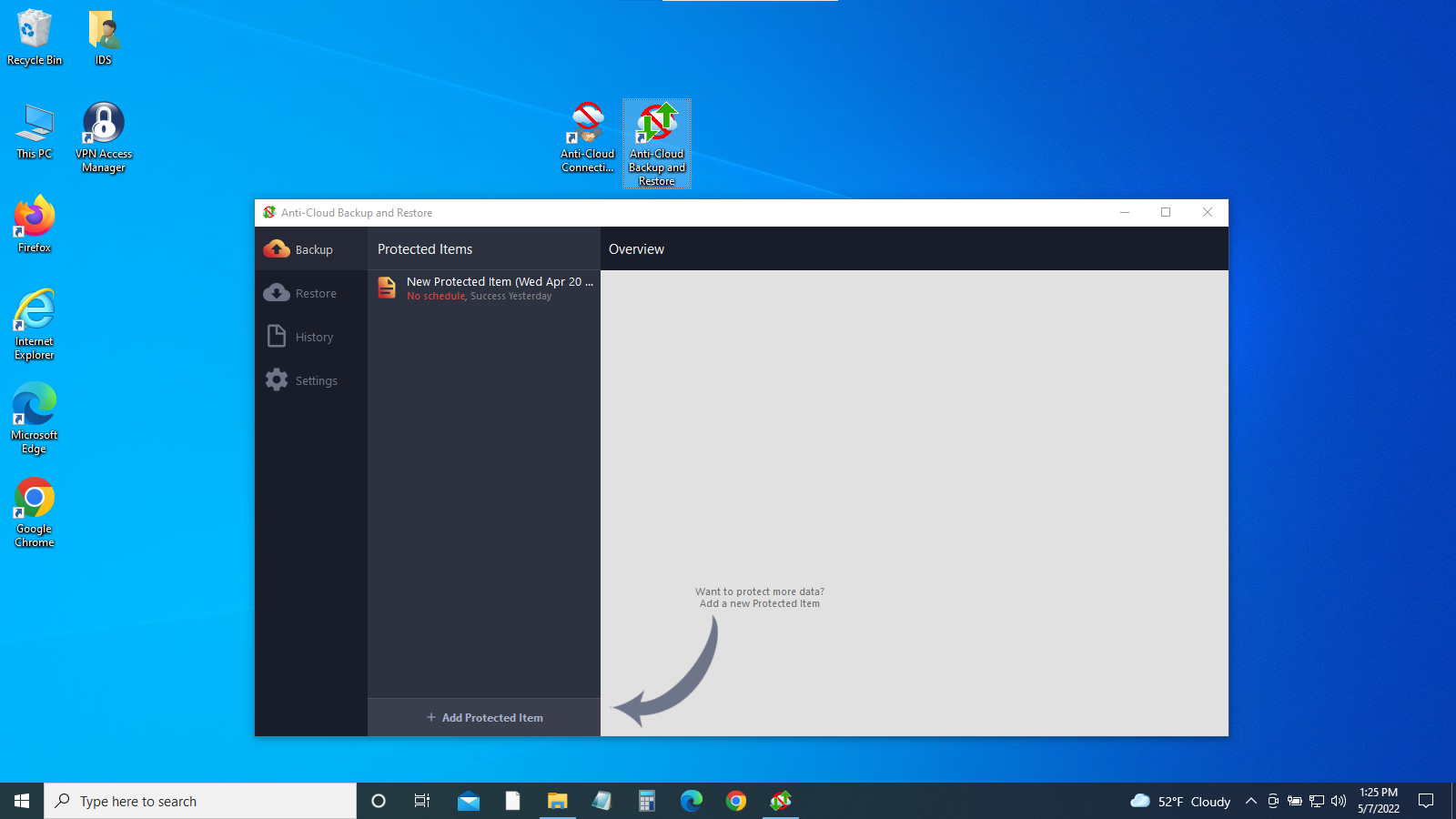Open Cortana from the taskbar
Screen dimensions: 1456x819
[x=379, y=801]
